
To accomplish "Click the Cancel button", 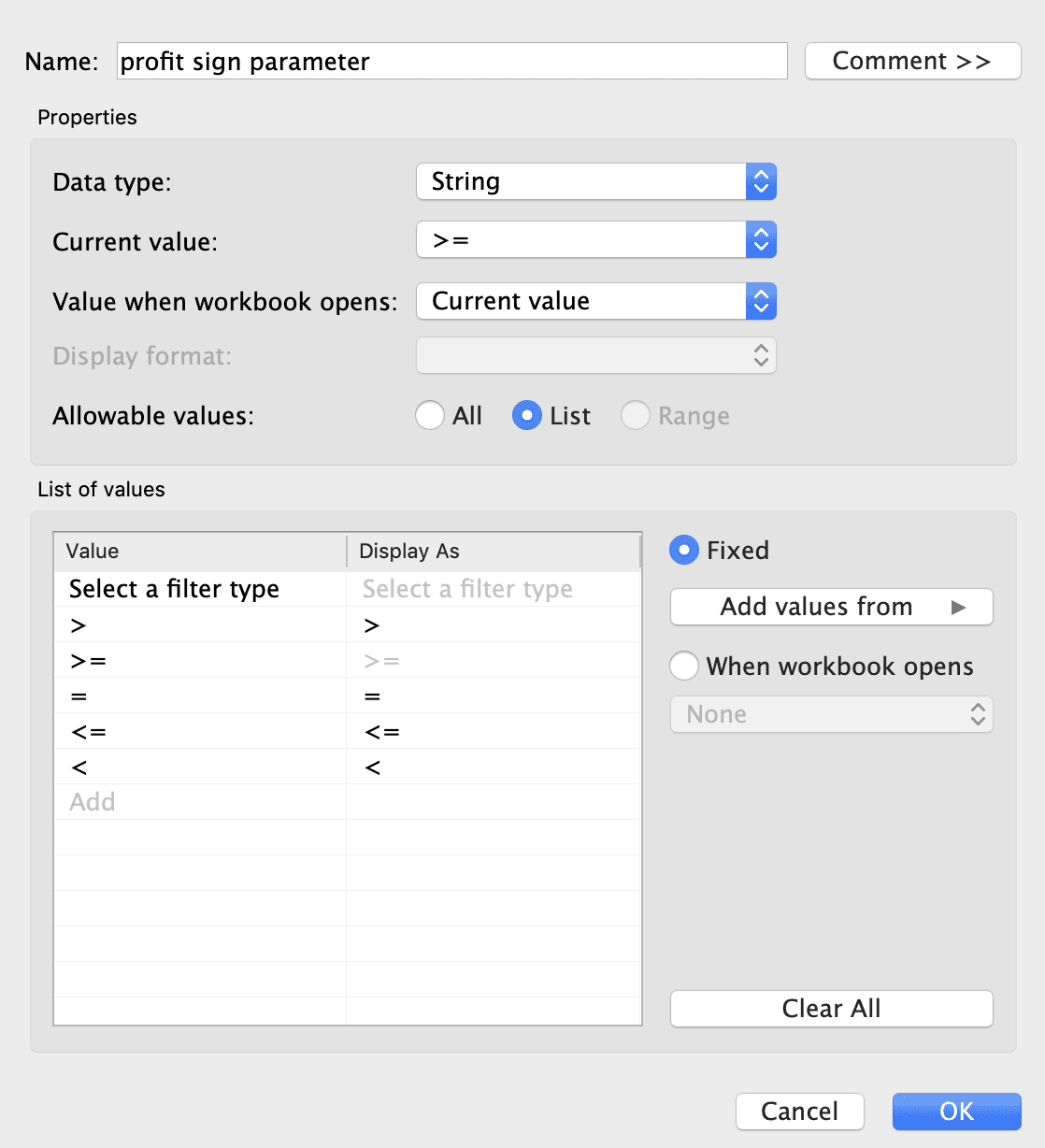I will [799, 1112].
